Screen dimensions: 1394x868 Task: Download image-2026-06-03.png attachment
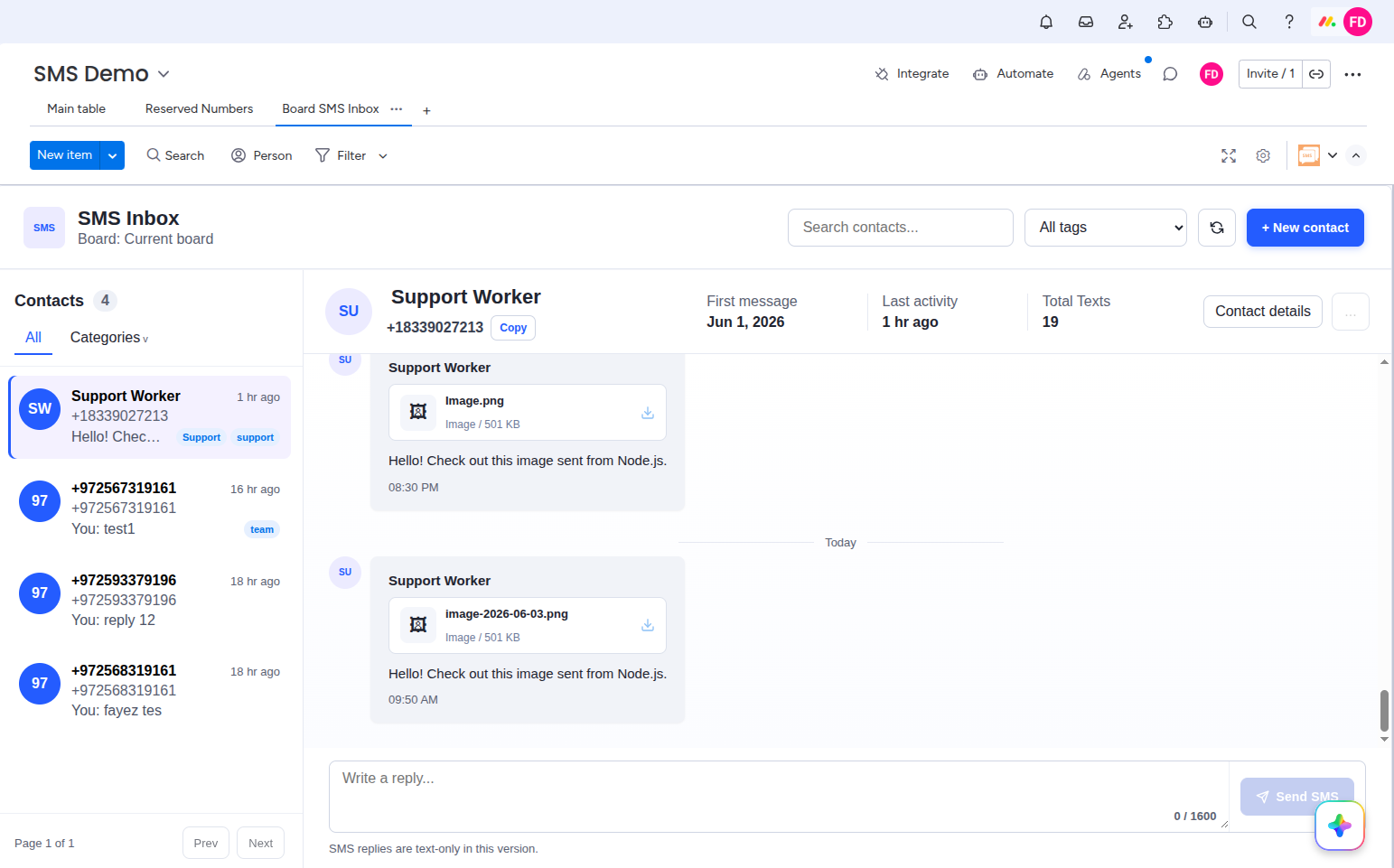pos(648,625)
